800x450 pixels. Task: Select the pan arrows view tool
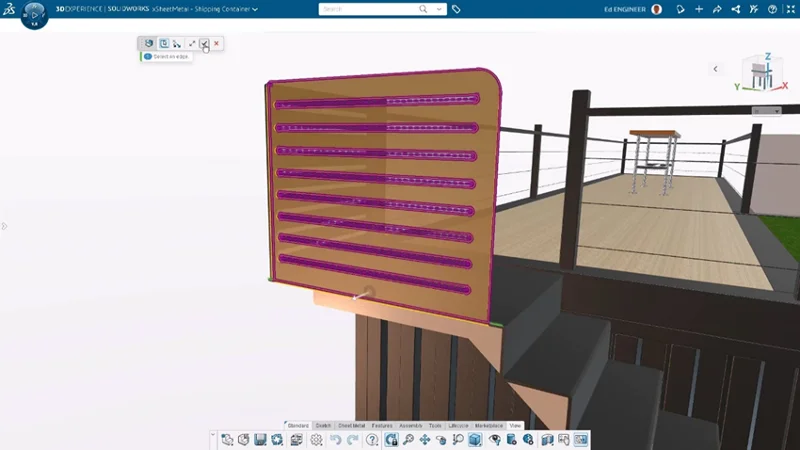[425, 440]
